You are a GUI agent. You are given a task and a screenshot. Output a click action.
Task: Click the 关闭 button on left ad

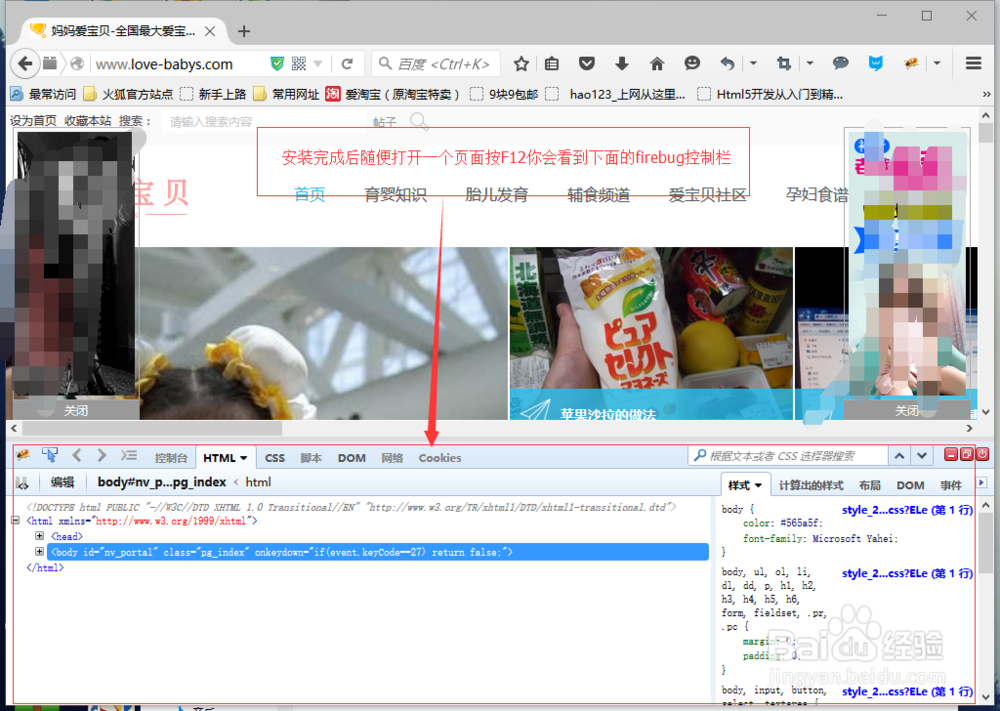tap(76, 411)
